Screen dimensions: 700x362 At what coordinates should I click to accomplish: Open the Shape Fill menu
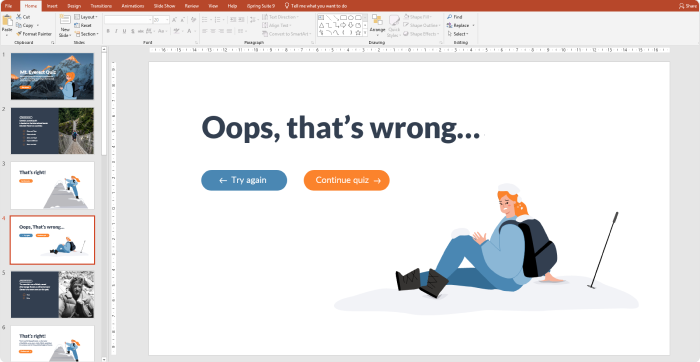(x=417, y=17)
